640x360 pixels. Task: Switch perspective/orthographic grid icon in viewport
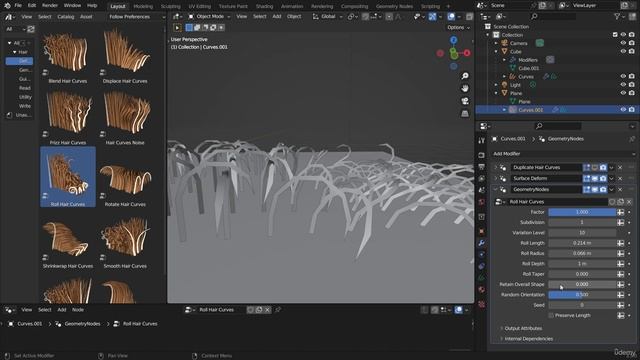tap(465, 113)
